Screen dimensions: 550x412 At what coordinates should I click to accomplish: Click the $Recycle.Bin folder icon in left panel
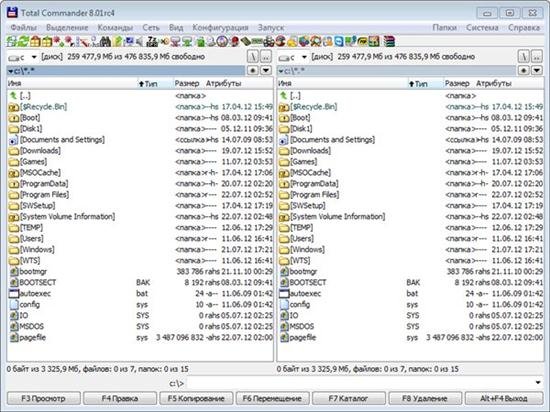14,107
